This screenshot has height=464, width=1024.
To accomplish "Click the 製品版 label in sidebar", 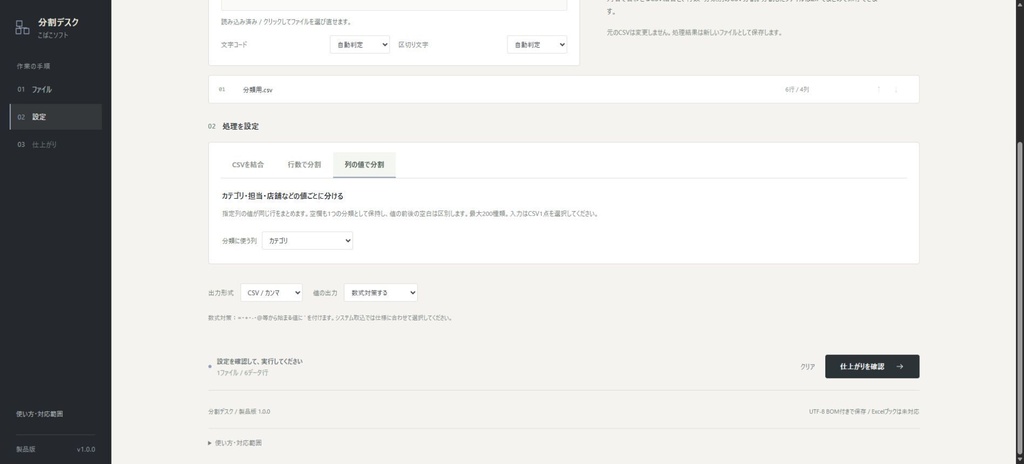I will pos(25,450).
